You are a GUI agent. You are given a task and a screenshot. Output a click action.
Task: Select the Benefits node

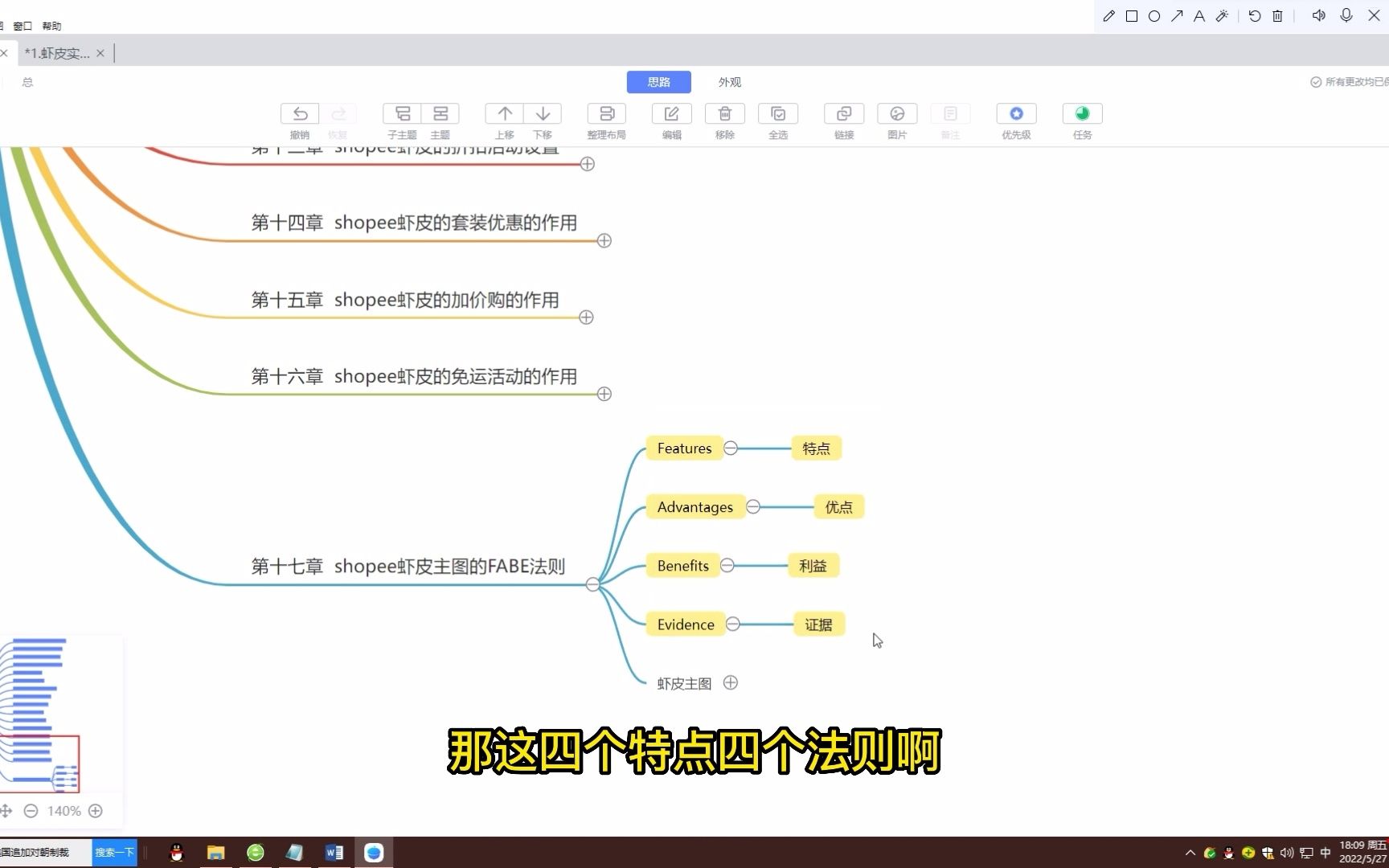point(683,566)
